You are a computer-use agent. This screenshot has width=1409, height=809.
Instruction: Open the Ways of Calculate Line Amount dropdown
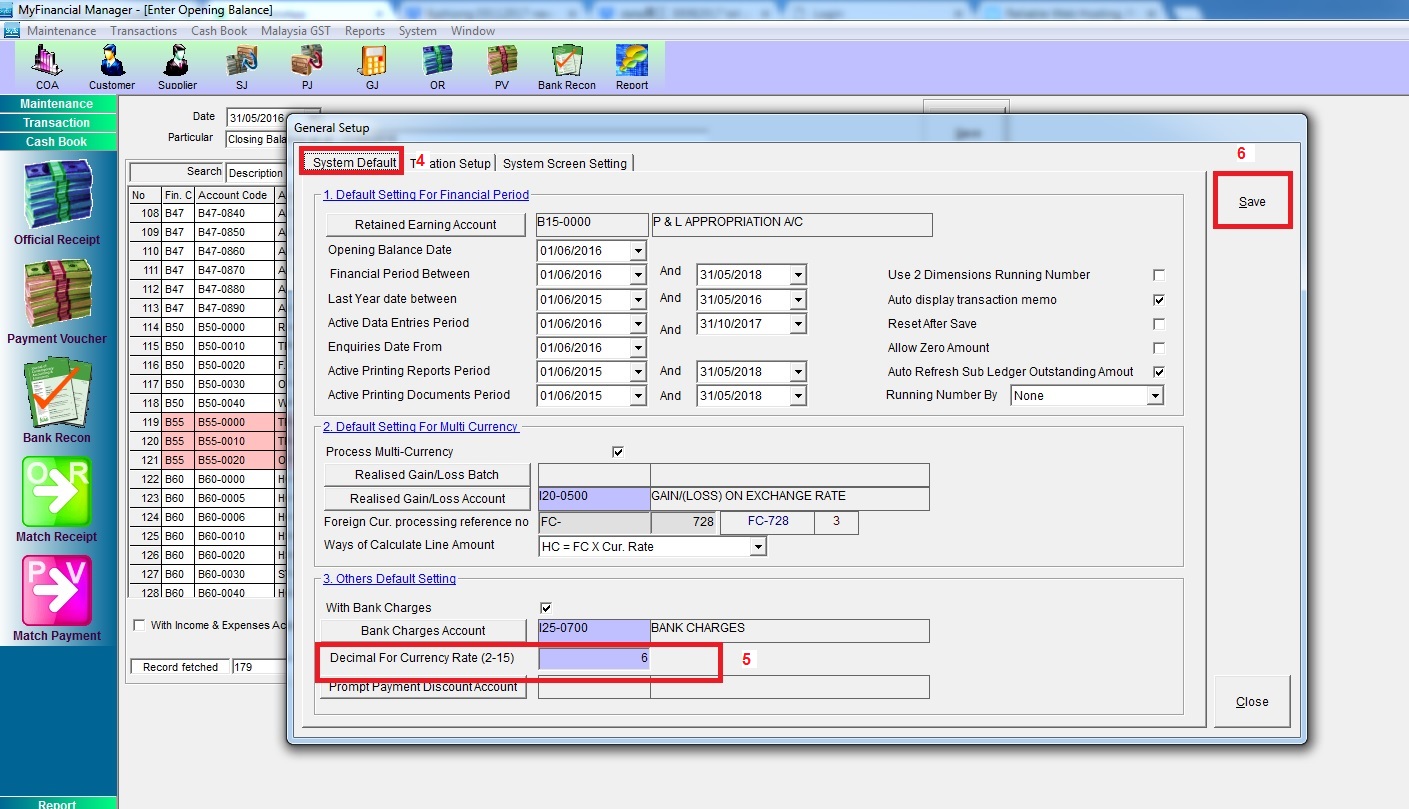pos(758,546)
